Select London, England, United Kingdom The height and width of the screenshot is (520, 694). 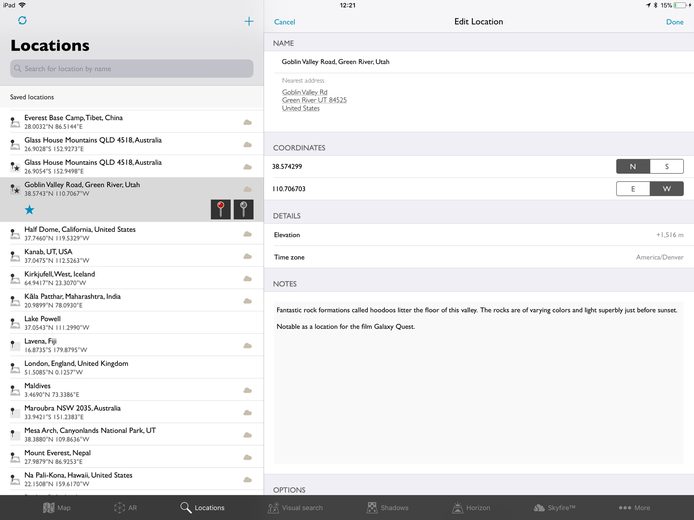132,367
